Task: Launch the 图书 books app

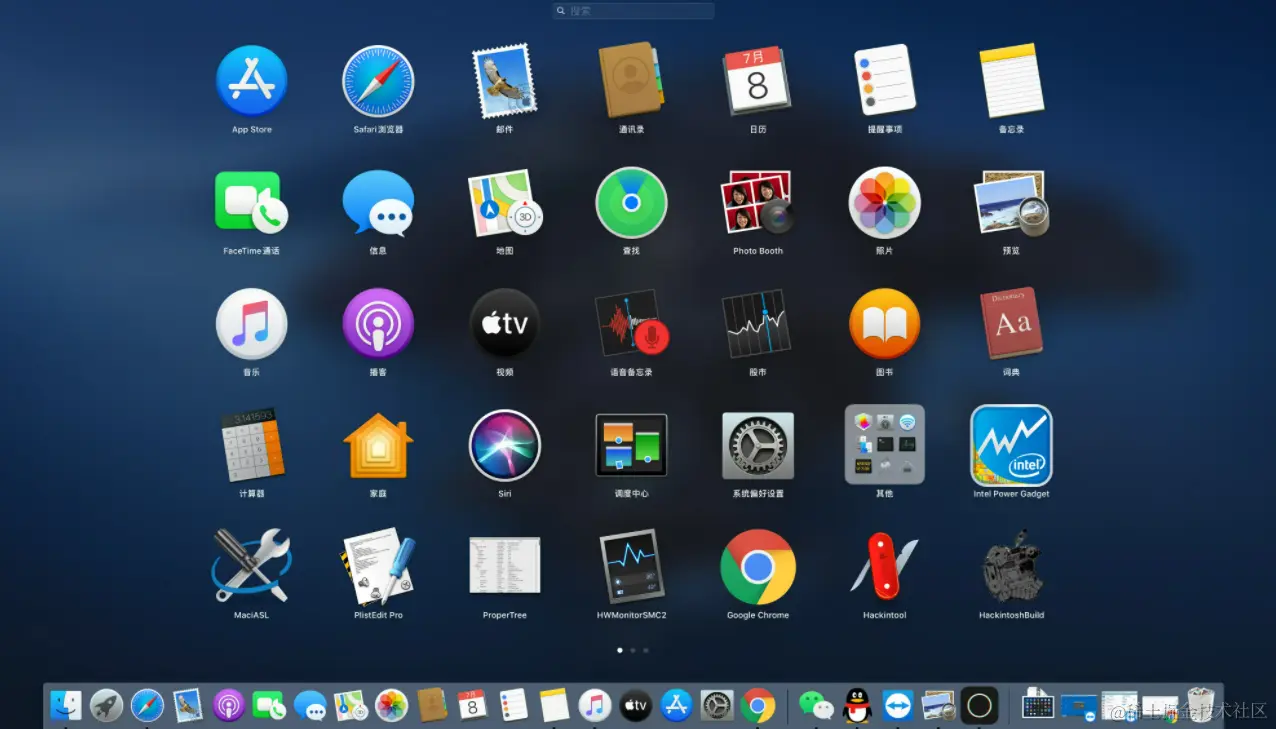Action: [884, 324]
